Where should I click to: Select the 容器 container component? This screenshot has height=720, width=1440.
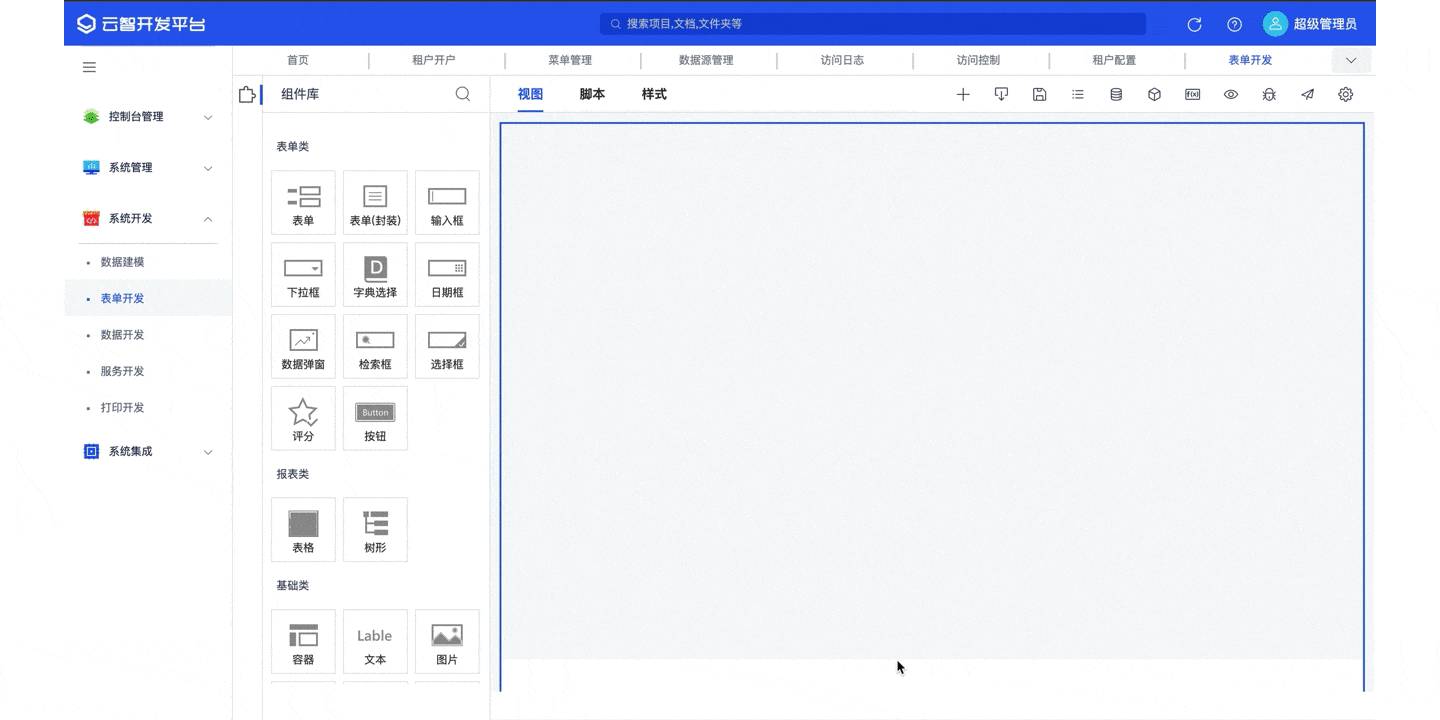[x=303, y=641]
